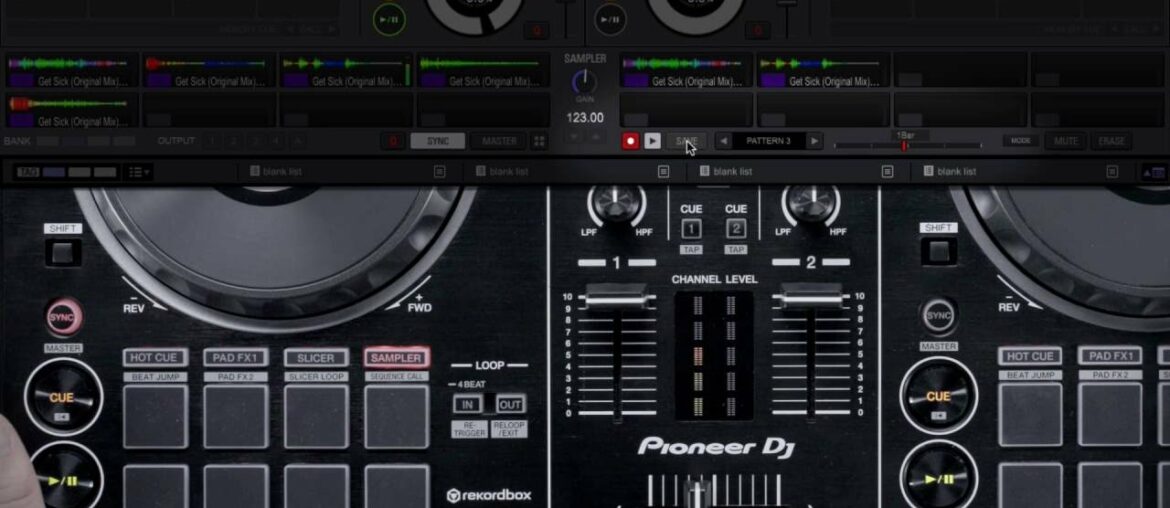This screenshot has width=1170, height=508.
Task: Set sampler as MASTER in rekordbox
Action: (x=499, y=141)
